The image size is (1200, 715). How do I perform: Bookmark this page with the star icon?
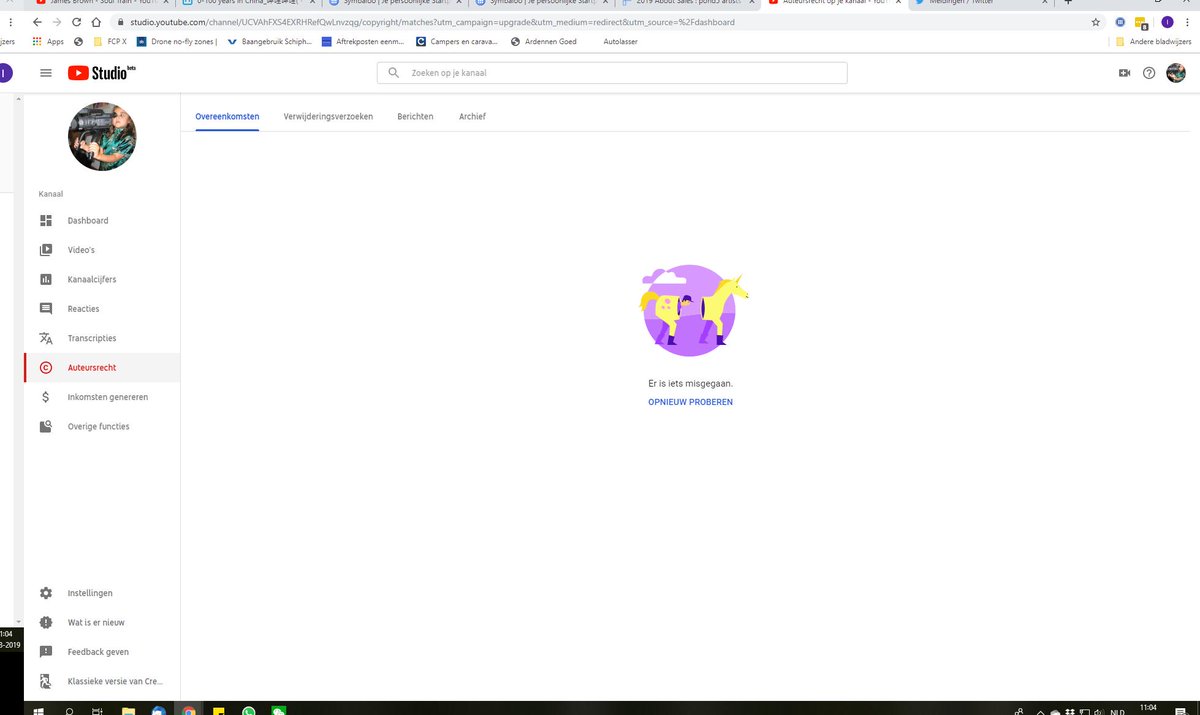click(1096, 22)
